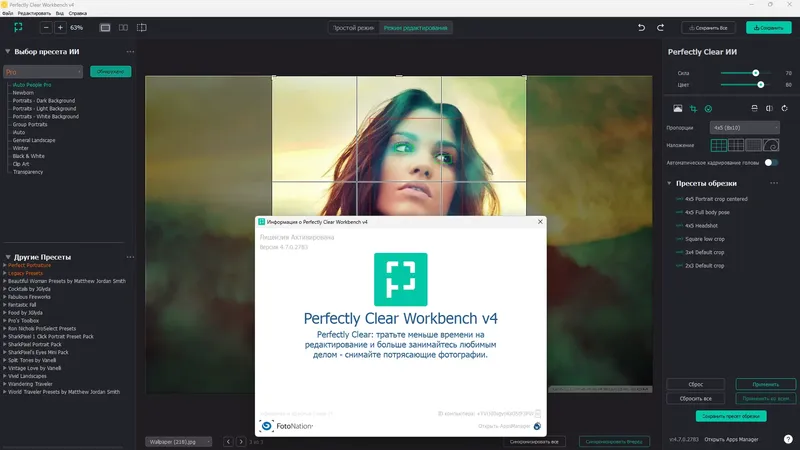Screen dimensions: 800x450
Task: Select the iAuto People Pro preset
Action: tap(32, 85)
